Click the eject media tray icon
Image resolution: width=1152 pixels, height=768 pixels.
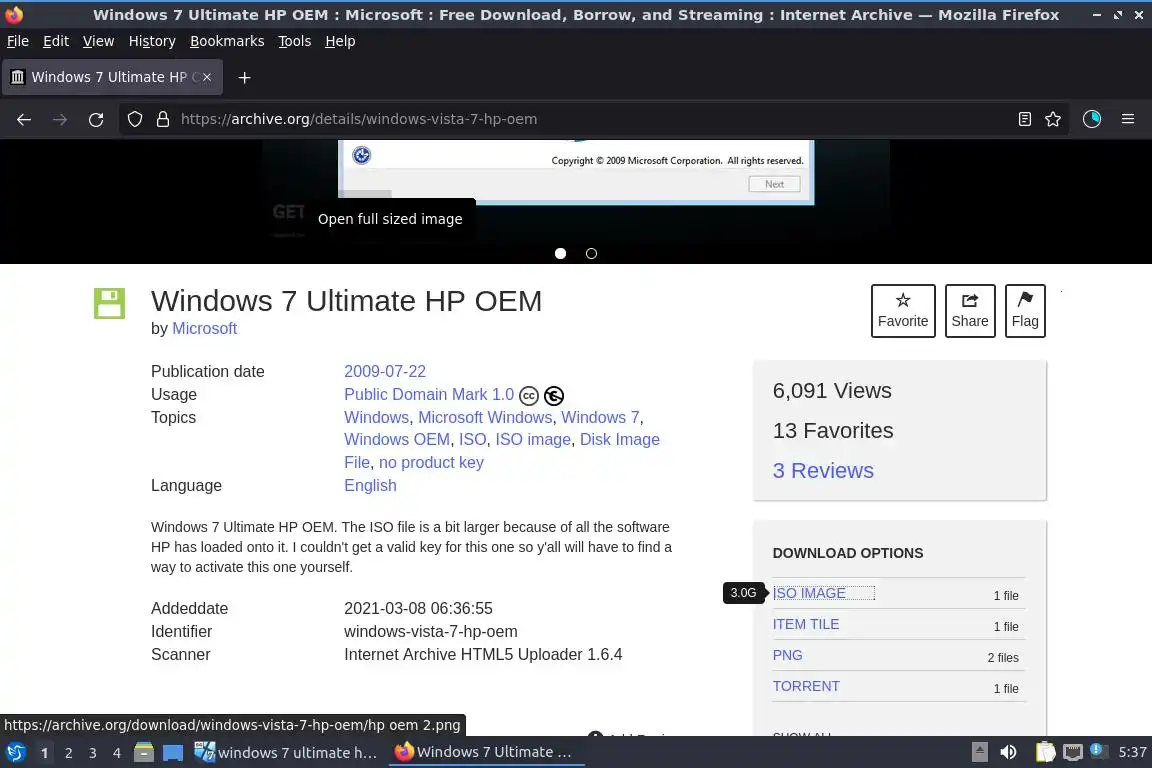click(979, 752)
